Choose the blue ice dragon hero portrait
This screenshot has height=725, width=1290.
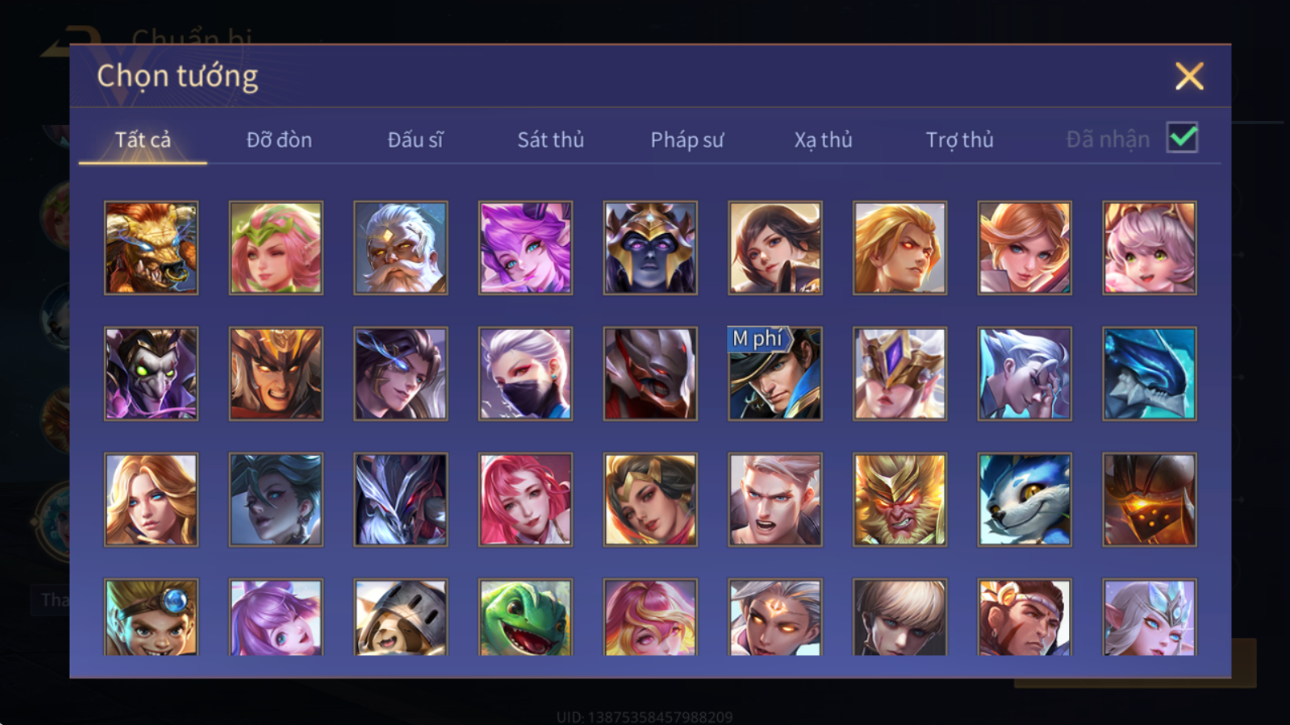[1149, 374]
